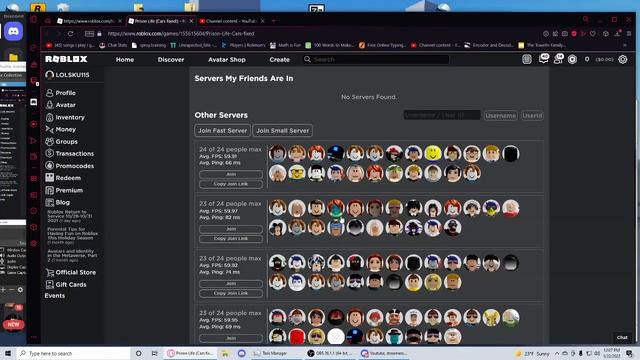Go to Home in Roblox navigation
Viewport: 640px width, 360px height.
coord(125,60)
